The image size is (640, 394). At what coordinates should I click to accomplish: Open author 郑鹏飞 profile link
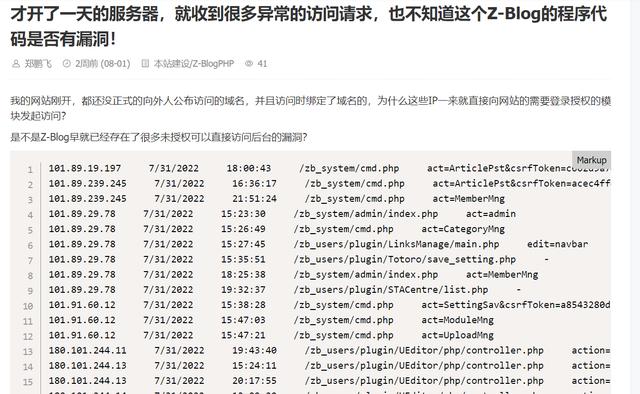coord(38,64)
